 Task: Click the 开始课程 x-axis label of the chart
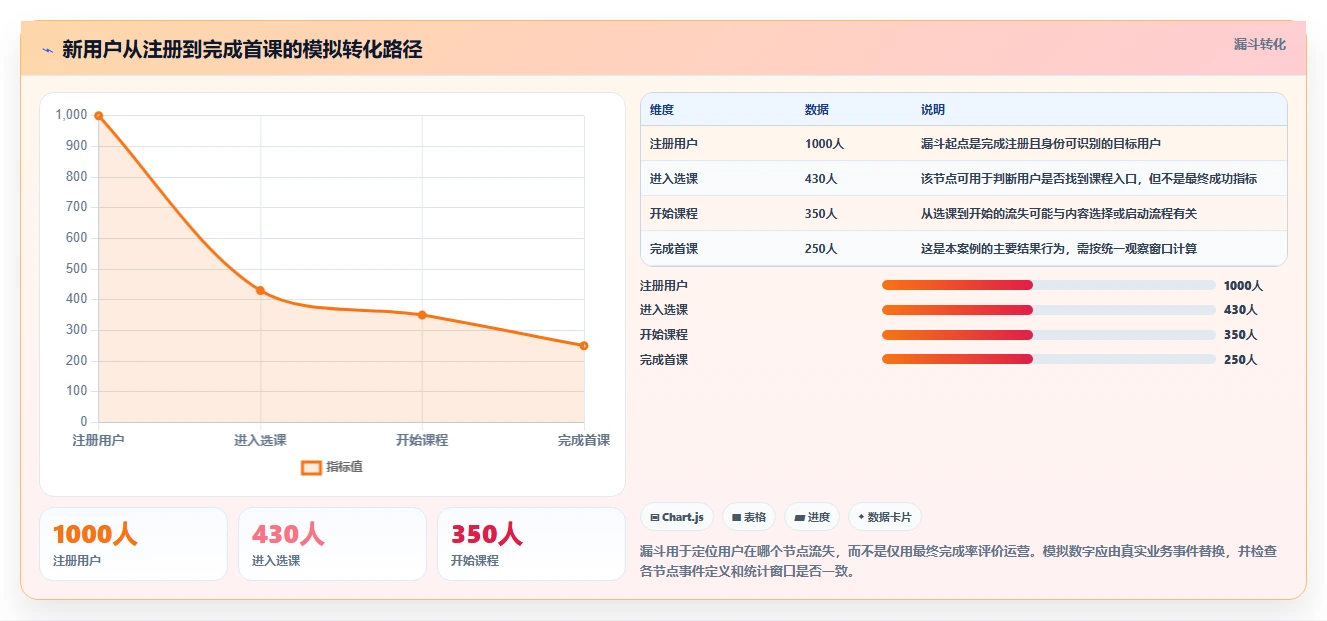[422, 440]
